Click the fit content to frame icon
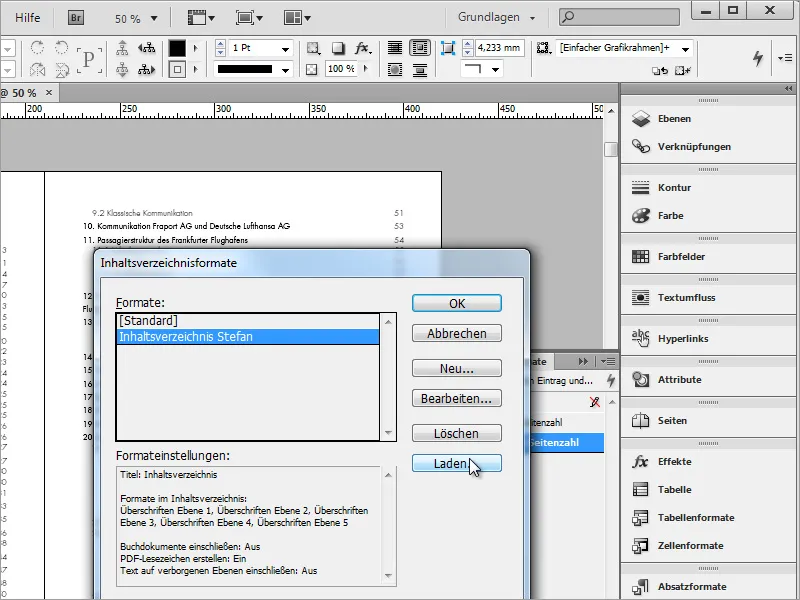Image resolution: width=800 pixels, height=600 pixels. (447, 48)
